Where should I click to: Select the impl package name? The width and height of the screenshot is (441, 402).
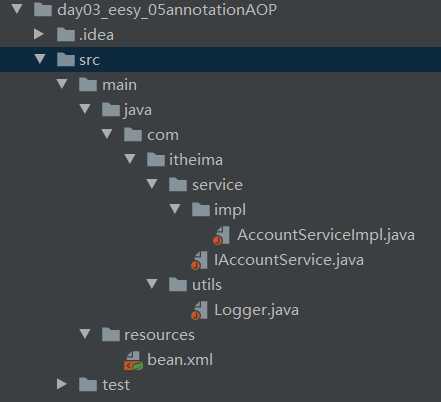pyautogui.click(x=230, y=210)
